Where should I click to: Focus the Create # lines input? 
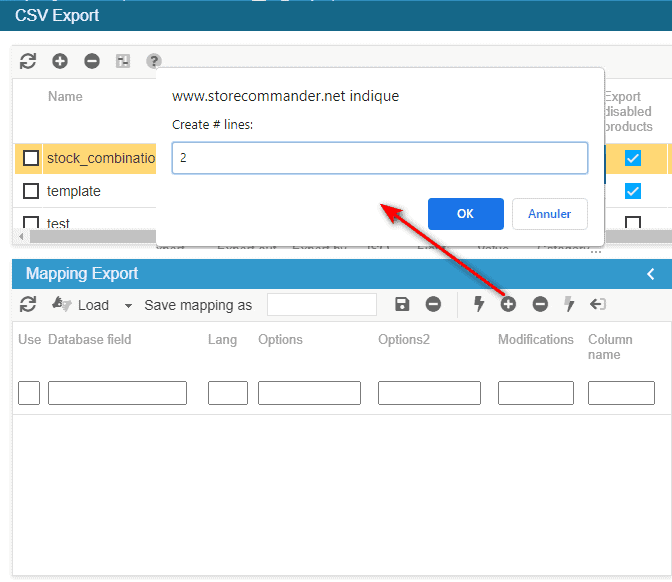pos(380,158)
